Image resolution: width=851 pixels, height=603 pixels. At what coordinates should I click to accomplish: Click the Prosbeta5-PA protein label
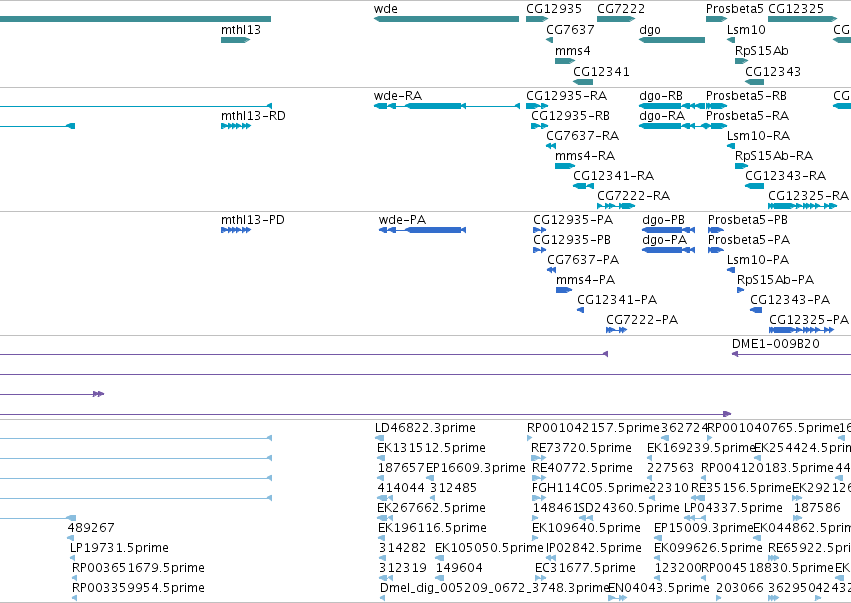click(x=749, y=239)
